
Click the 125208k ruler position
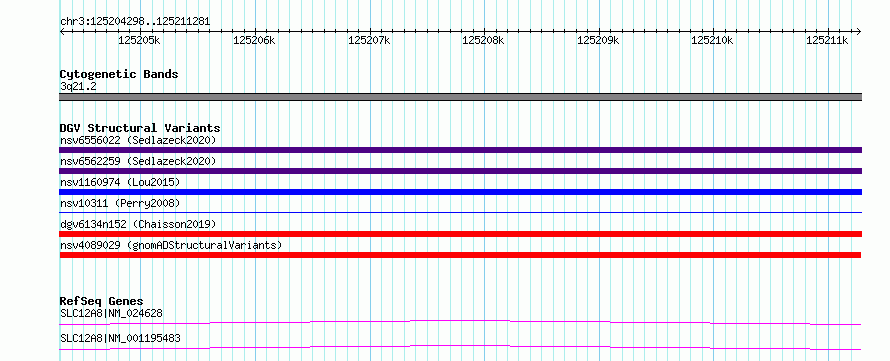[484, 40]
